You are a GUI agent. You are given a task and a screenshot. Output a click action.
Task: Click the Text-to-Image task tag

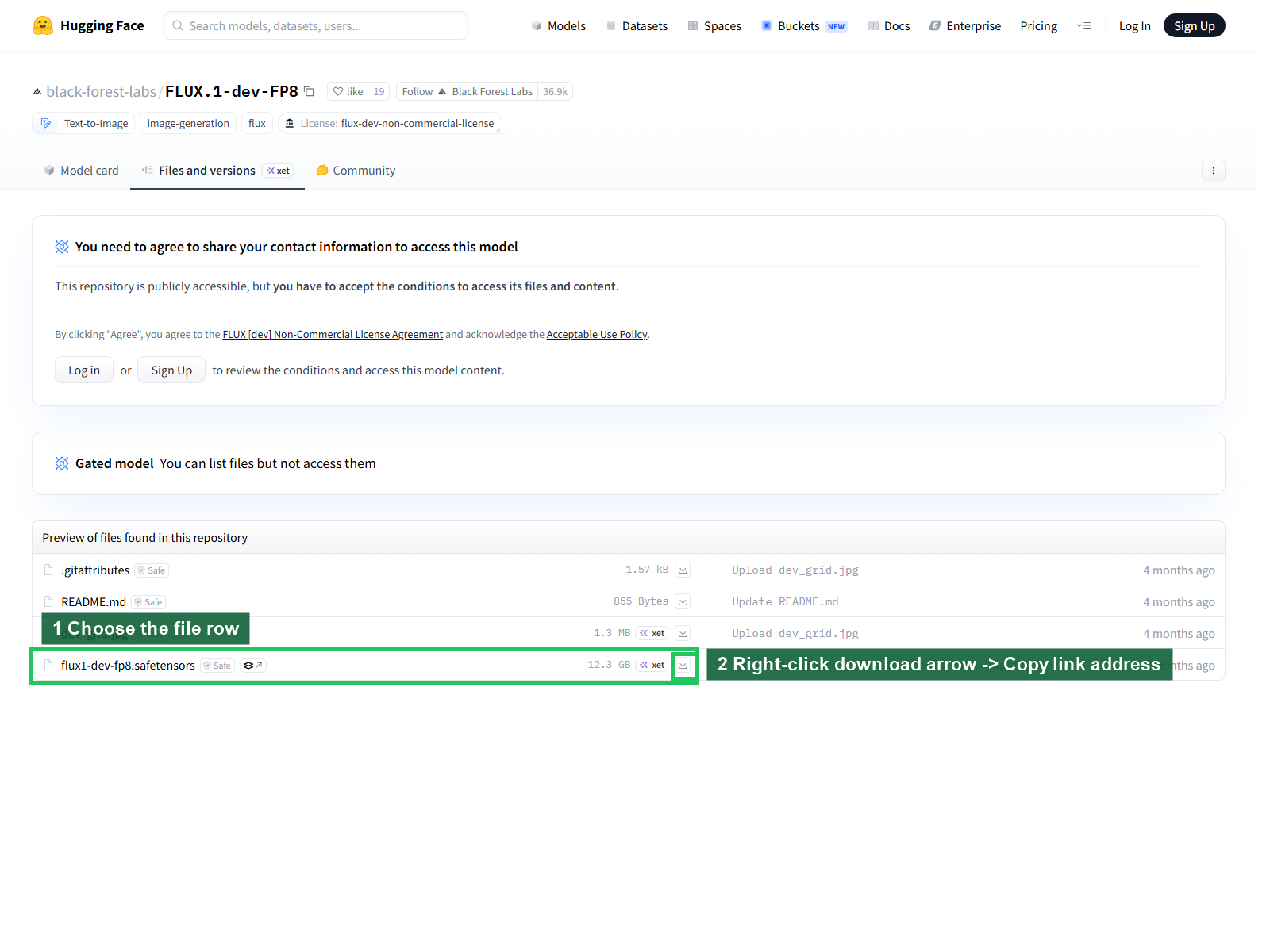[84, 123]
